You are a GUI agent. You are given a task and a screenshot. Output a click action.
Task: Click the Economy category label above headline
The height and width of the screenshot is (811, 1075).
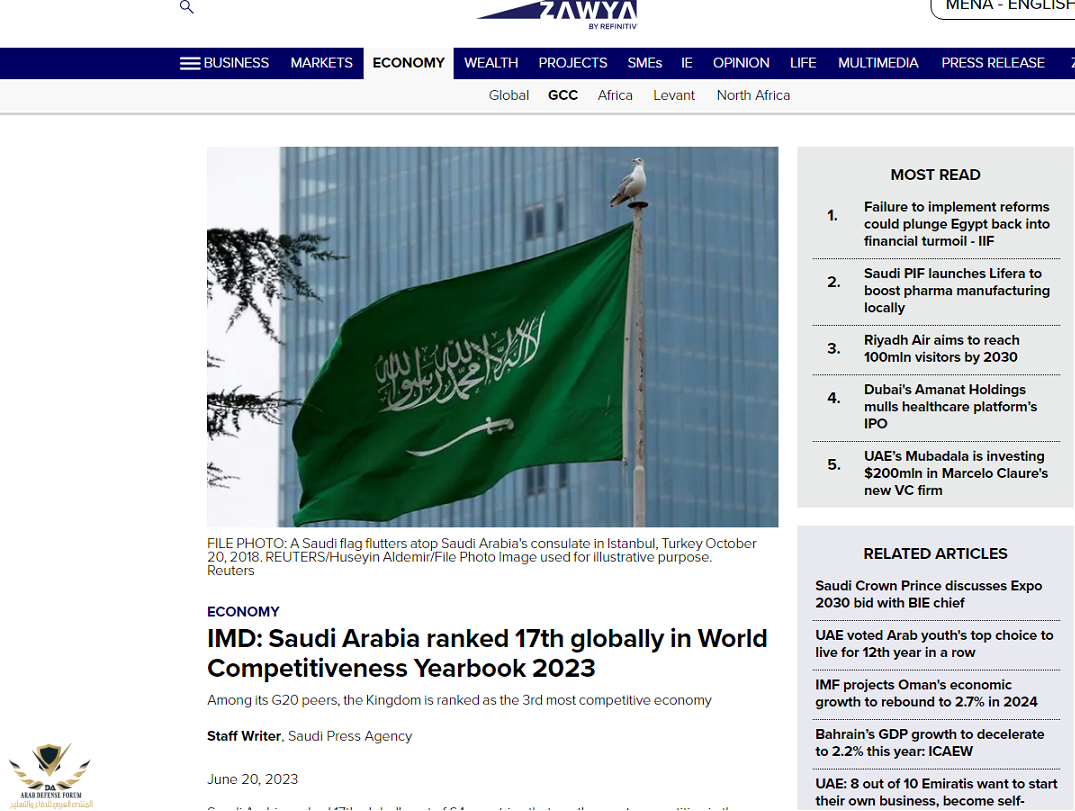point(243,612)
